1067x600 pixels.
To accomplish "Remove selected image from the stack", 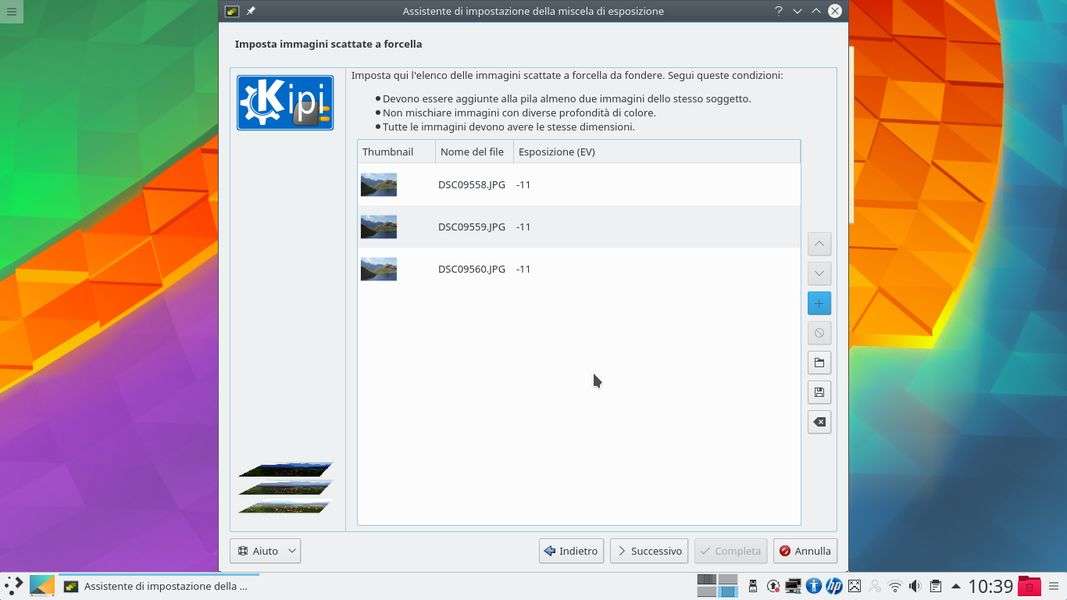I will click(819, 333).
